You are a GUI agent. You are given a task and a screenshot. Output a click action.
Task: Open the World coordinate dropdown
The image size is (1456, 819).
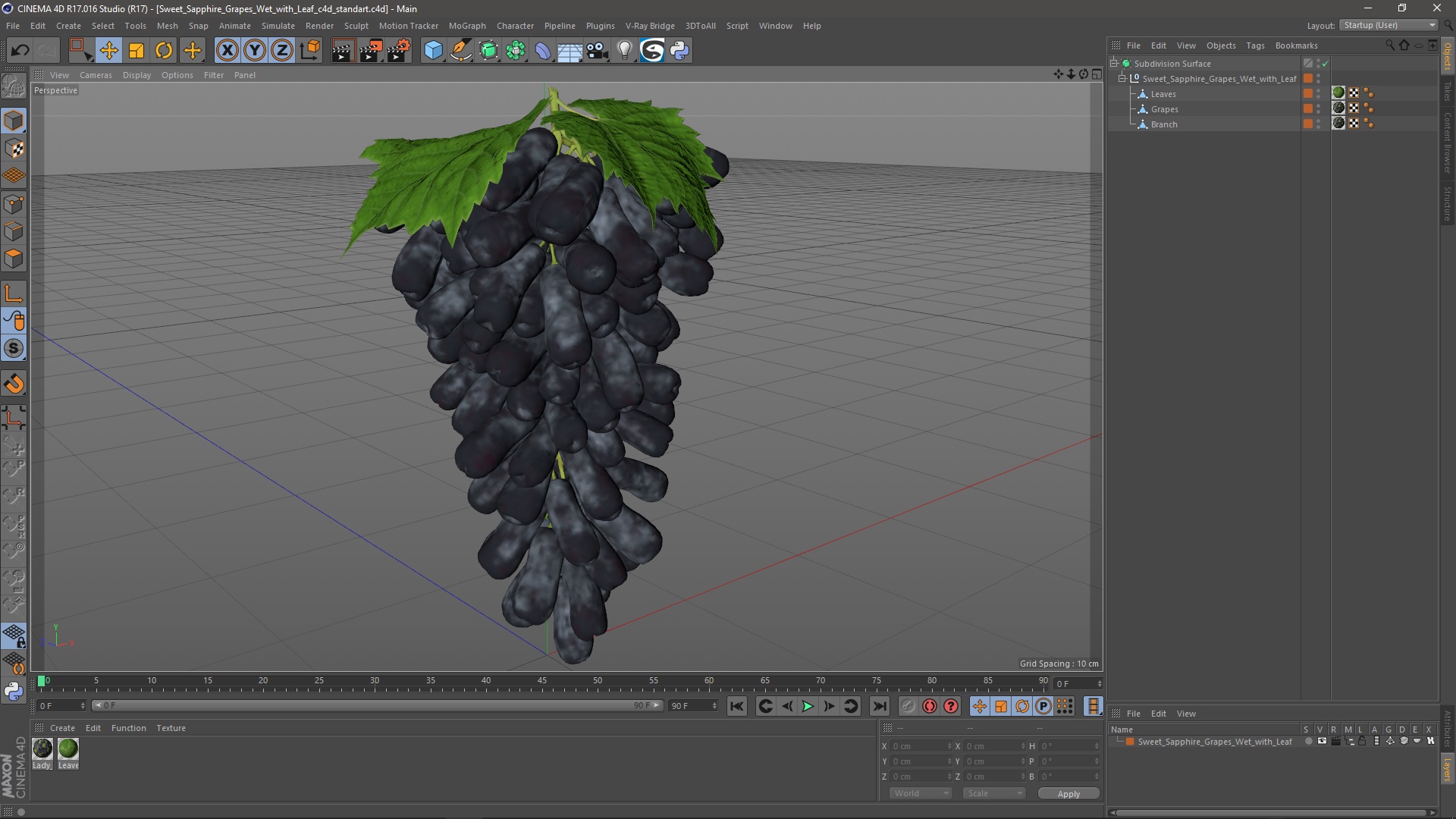click(x=920, y=793)
